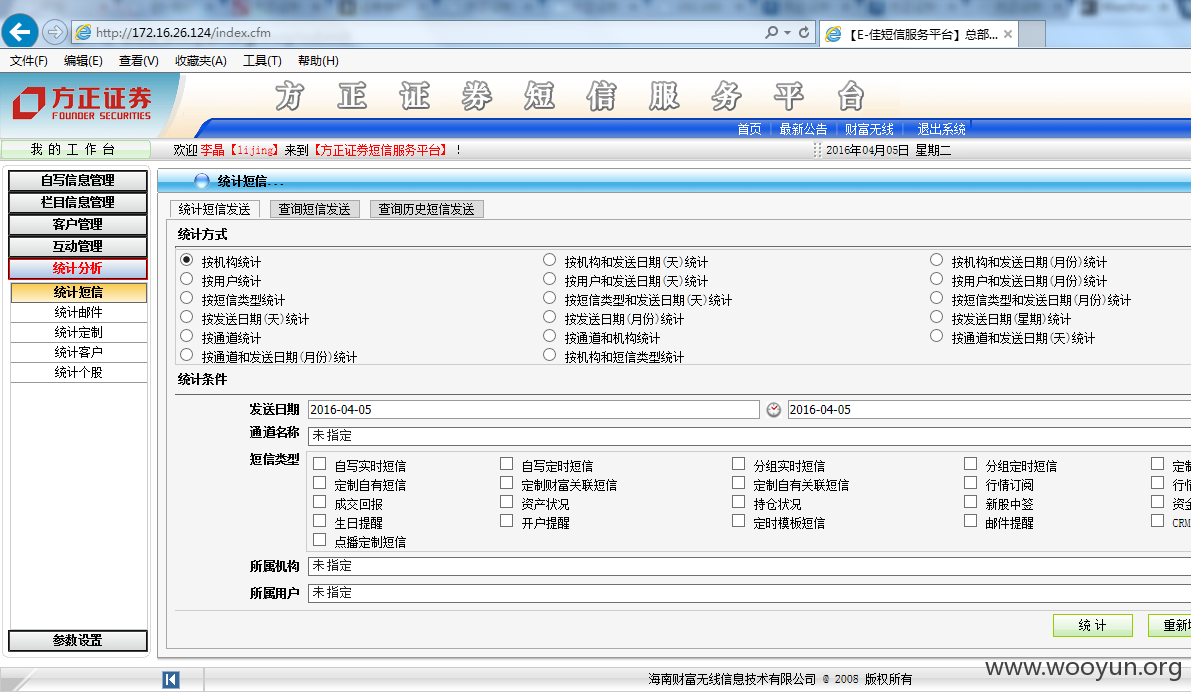Screen dimensions: 1191x696
Task: Select 按发送日期(月份)统计 radio button
Action: pyautogui.click(x=549, y=317)
